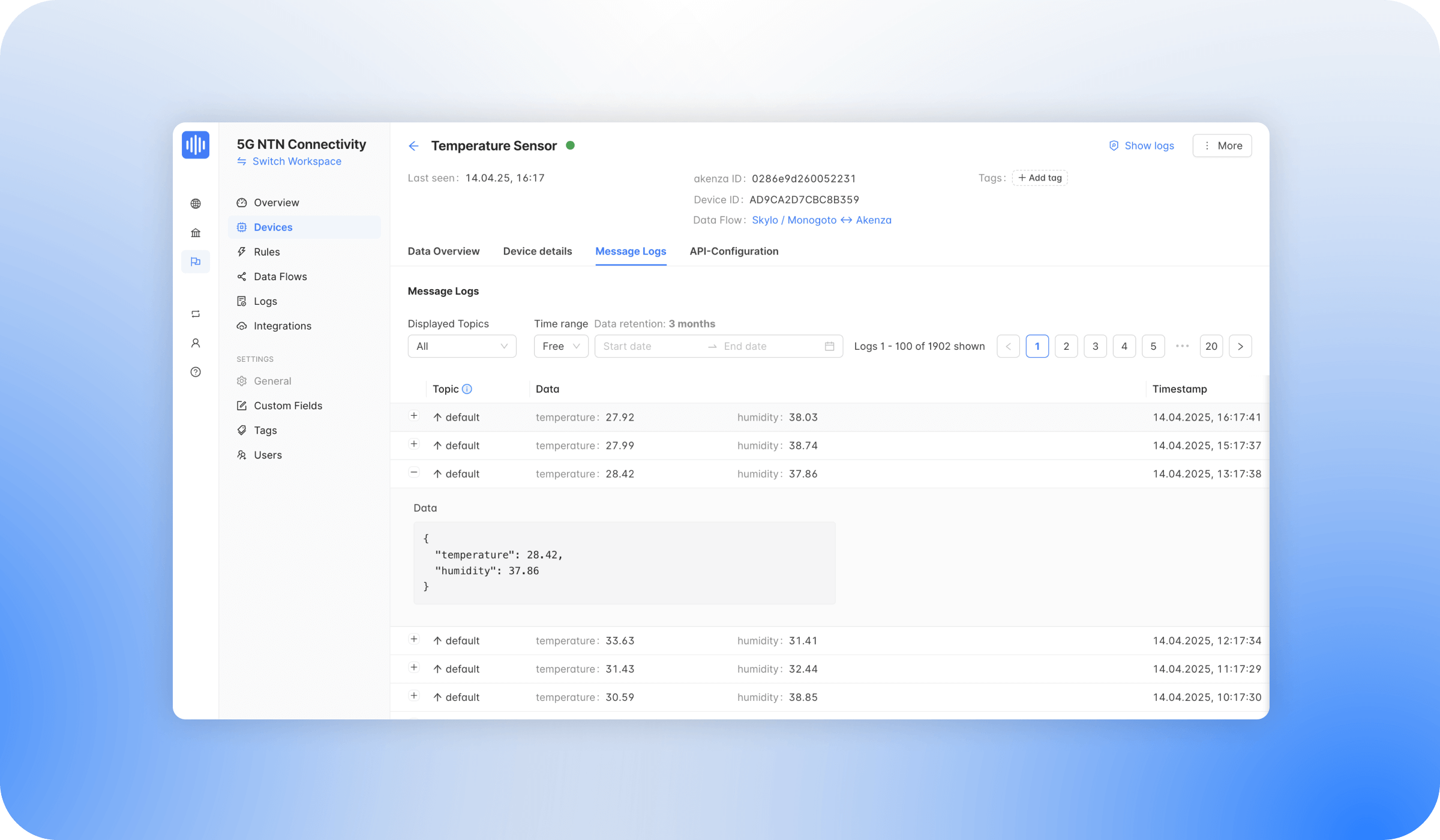Switch to the API-Configuration tab
Viewport: 1440px width, 840px height.
pos(734,251)
